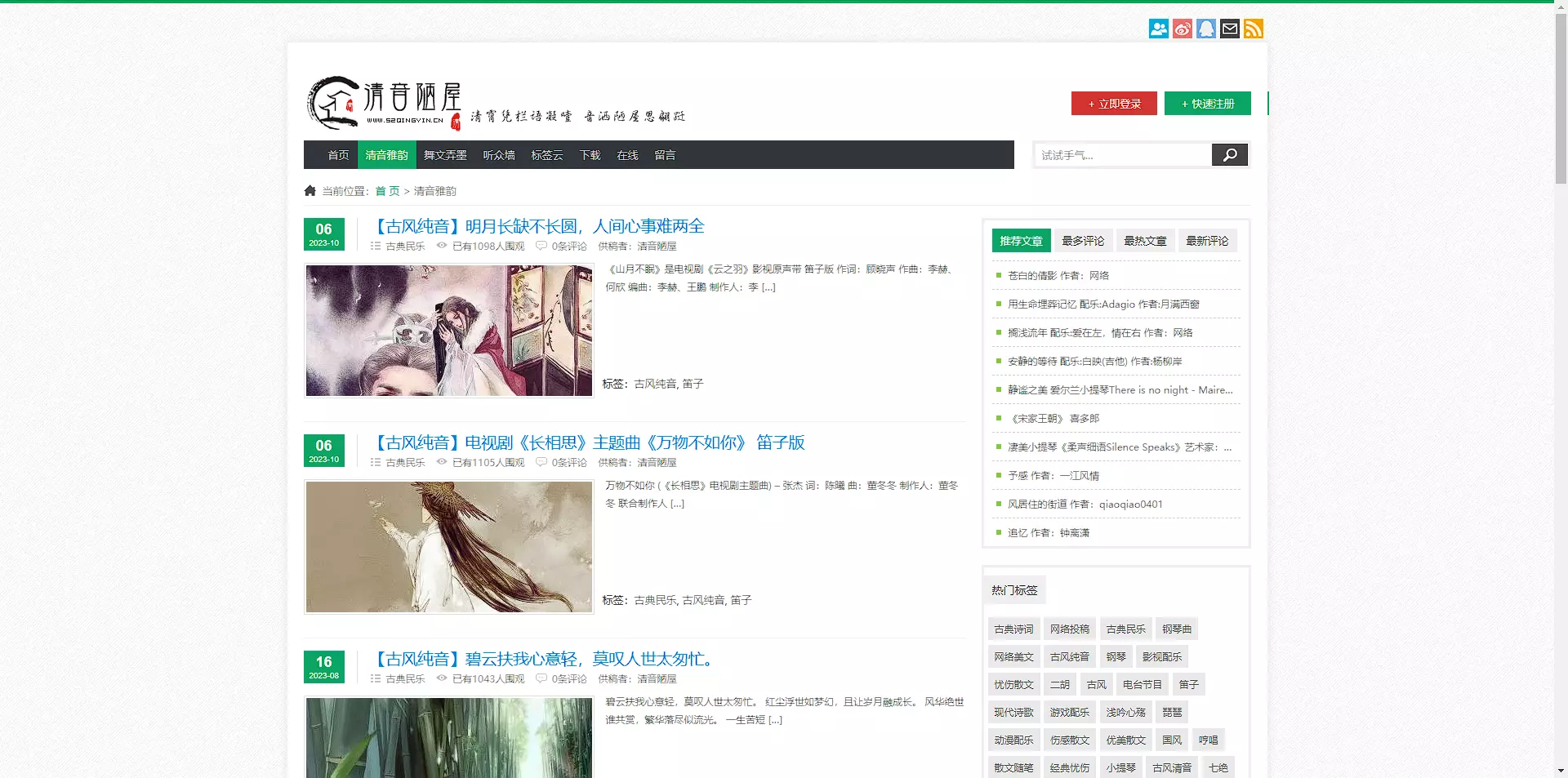Open the Weibo social icon
1568x778 pixels.
pos(1182,29)
